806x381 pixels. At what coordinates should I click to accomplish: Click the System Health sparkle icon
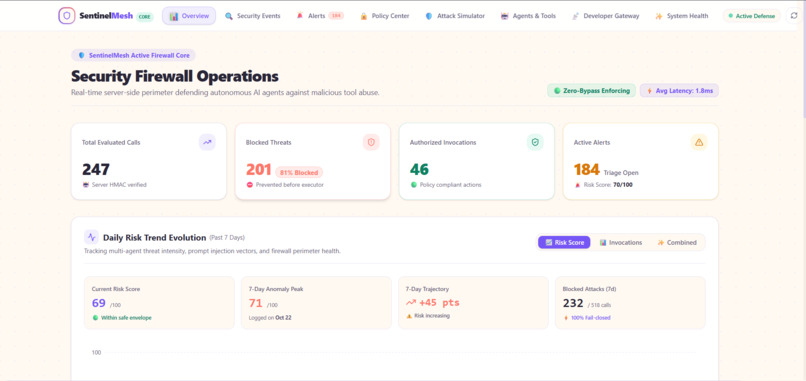click(x=658, y=16)
